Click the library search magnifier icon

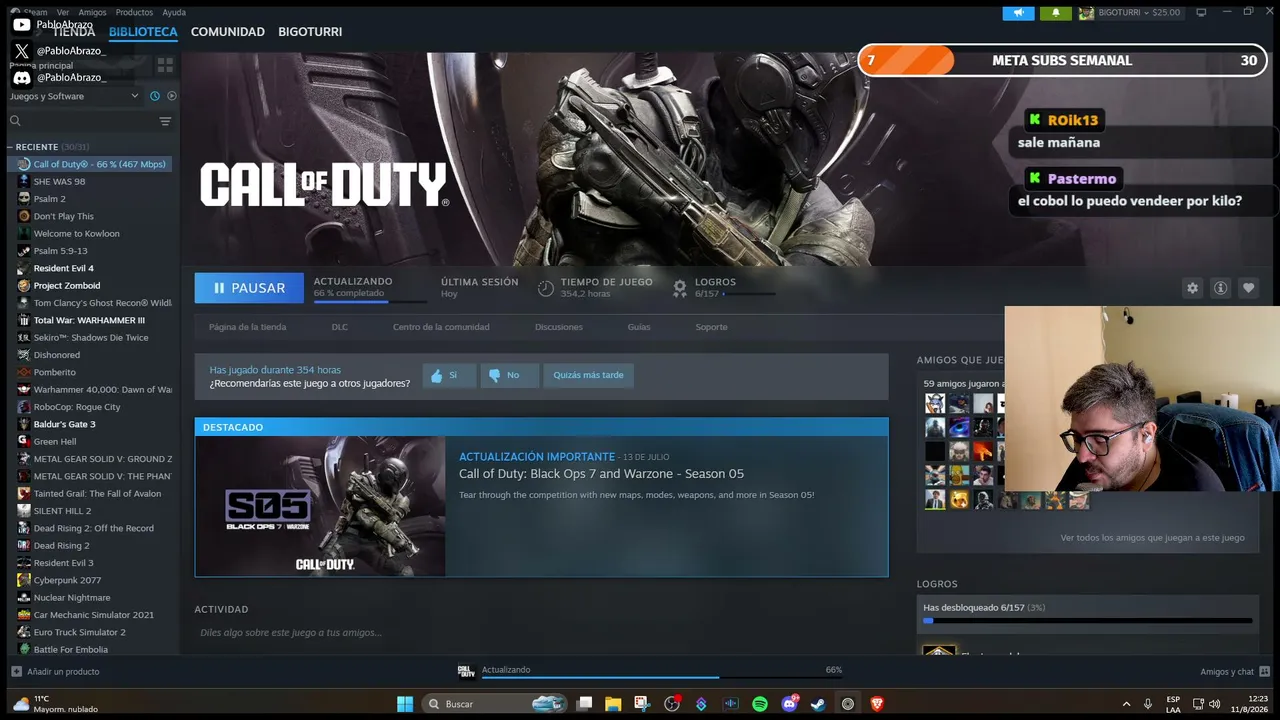[15, 121]
